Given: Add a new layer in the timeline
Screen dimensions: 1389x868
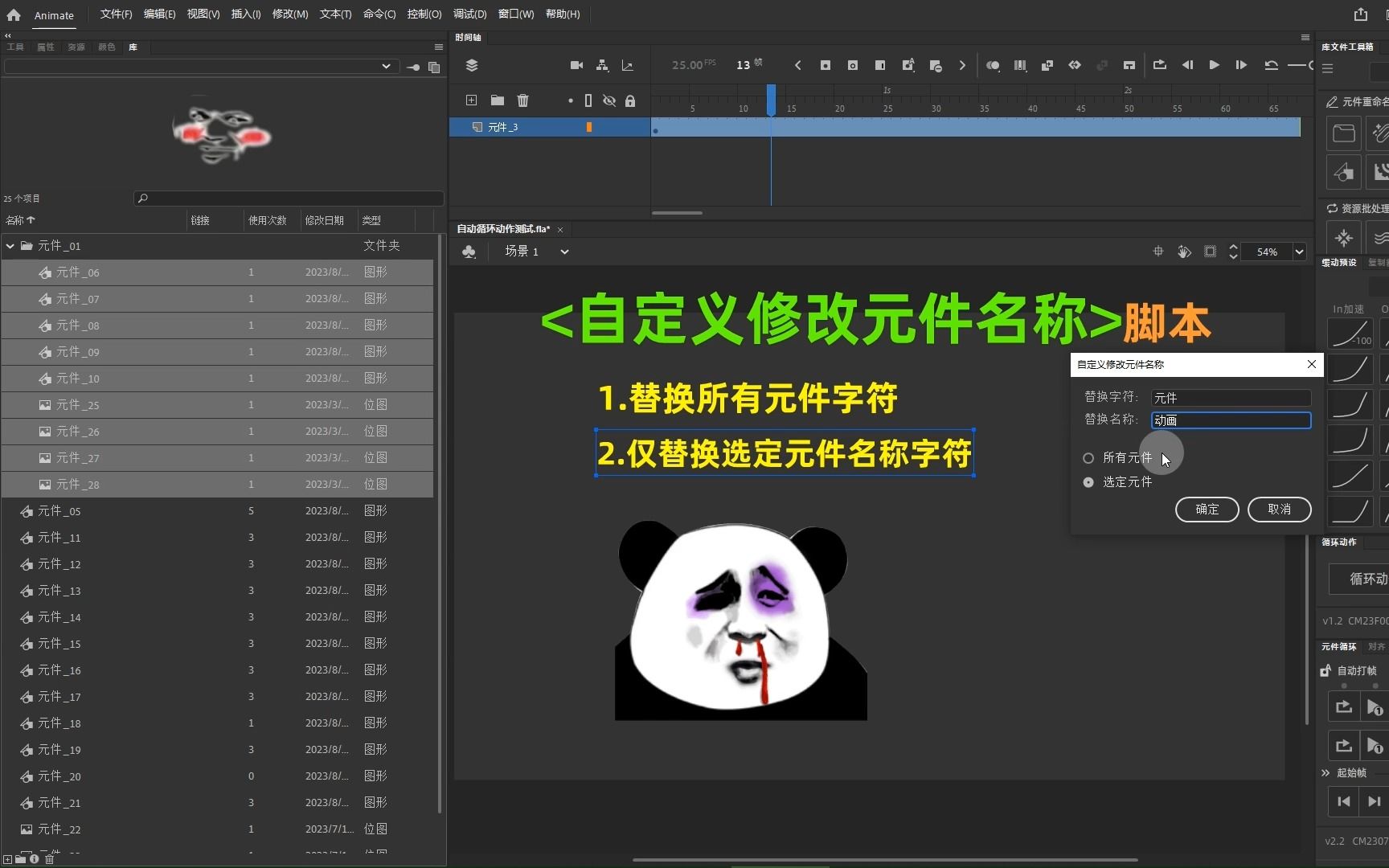Looking at the screenshot, I should coord(470,100).
